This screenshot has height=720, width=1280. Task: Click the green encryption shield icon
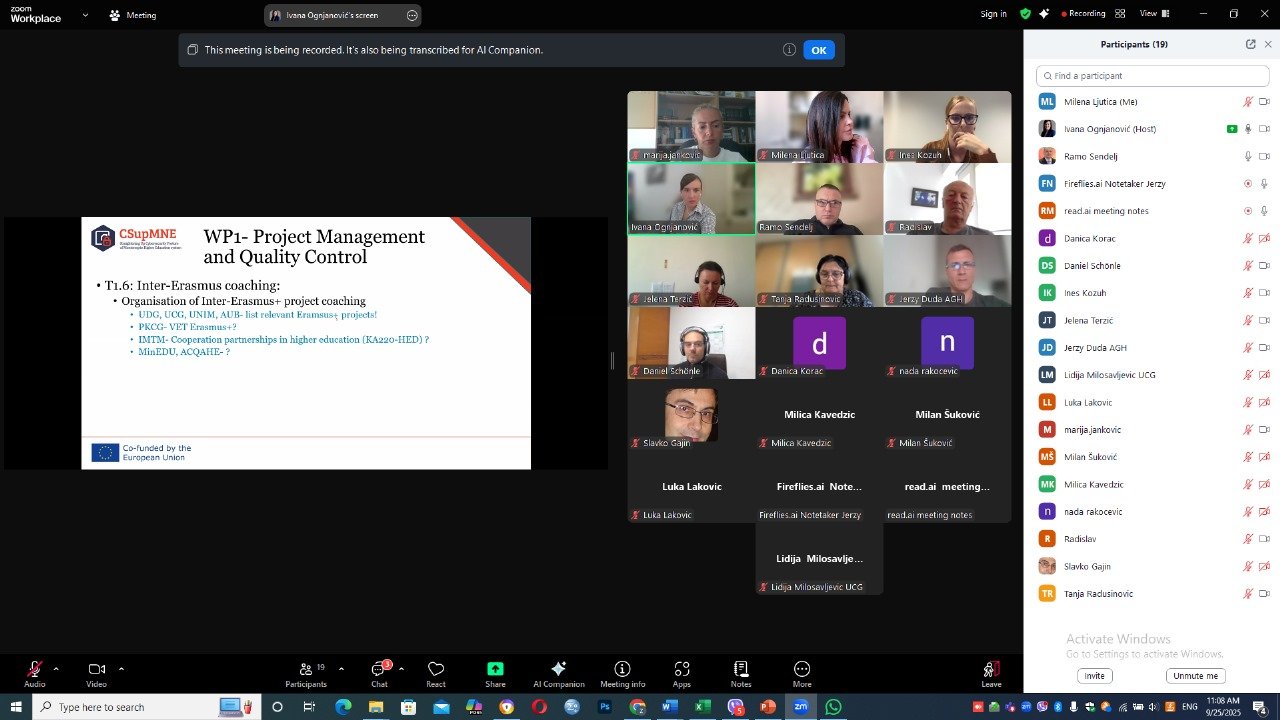(1025, 14)
